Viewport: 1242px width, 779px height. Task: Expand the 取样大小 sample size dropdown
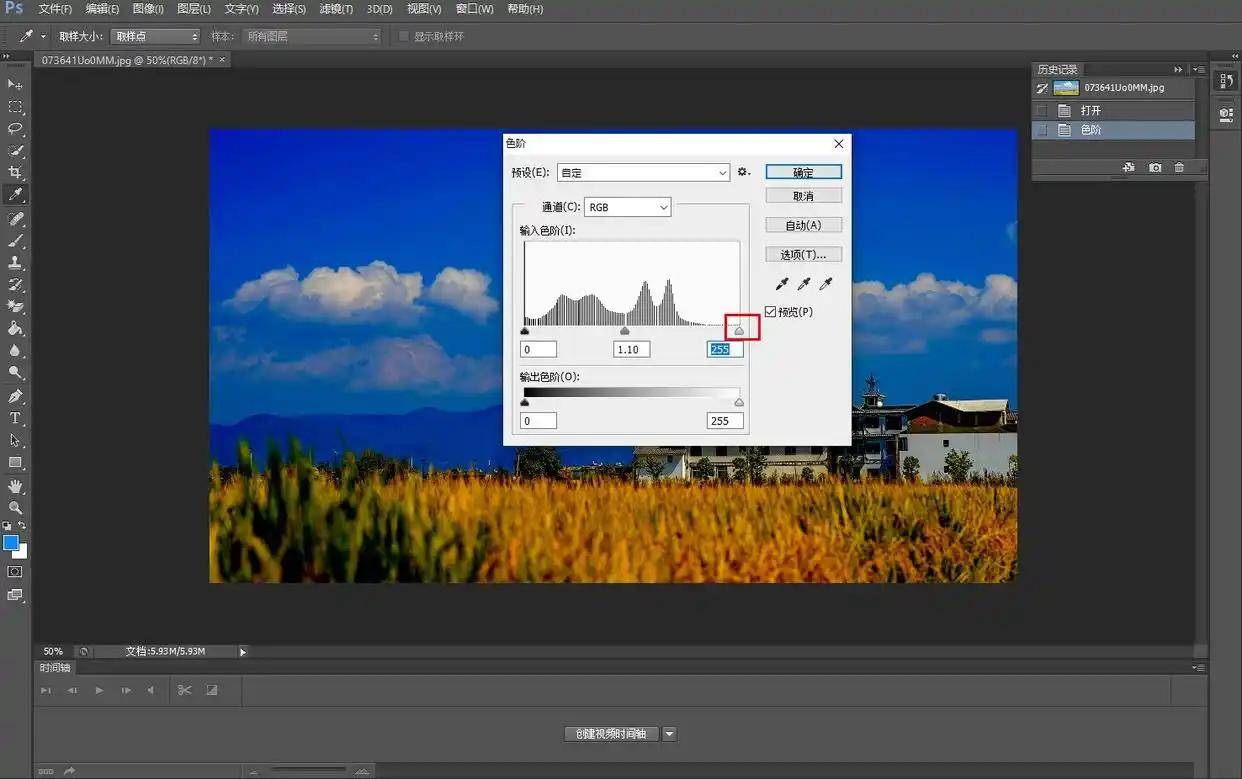pyautogui.click(x=155, y=36)
